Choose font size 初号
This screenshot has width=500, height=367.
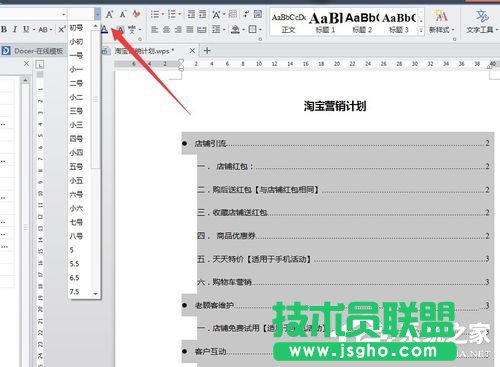click(x=76, y=28)
